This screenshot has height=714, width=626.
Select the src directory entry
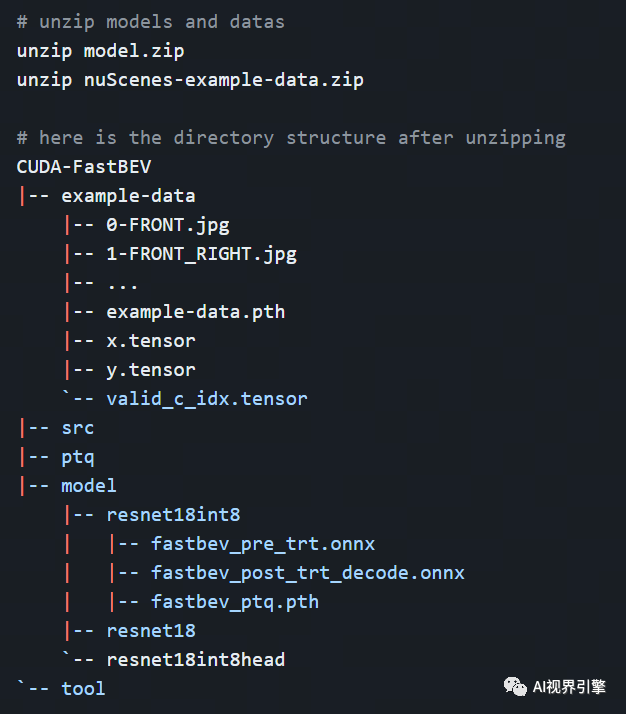pos(77,428)
